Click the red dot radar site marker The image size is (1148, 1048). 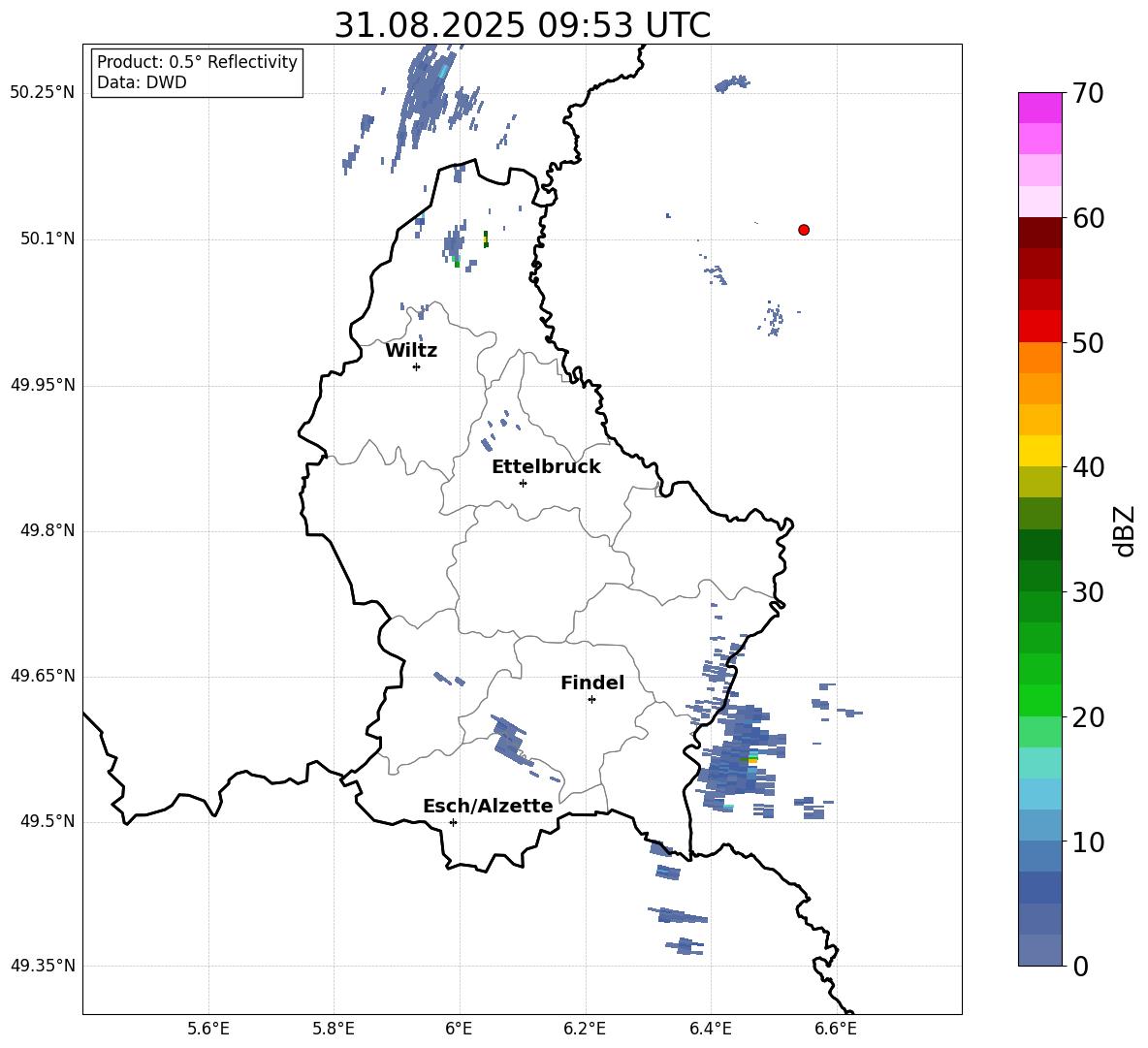point(803,230)
